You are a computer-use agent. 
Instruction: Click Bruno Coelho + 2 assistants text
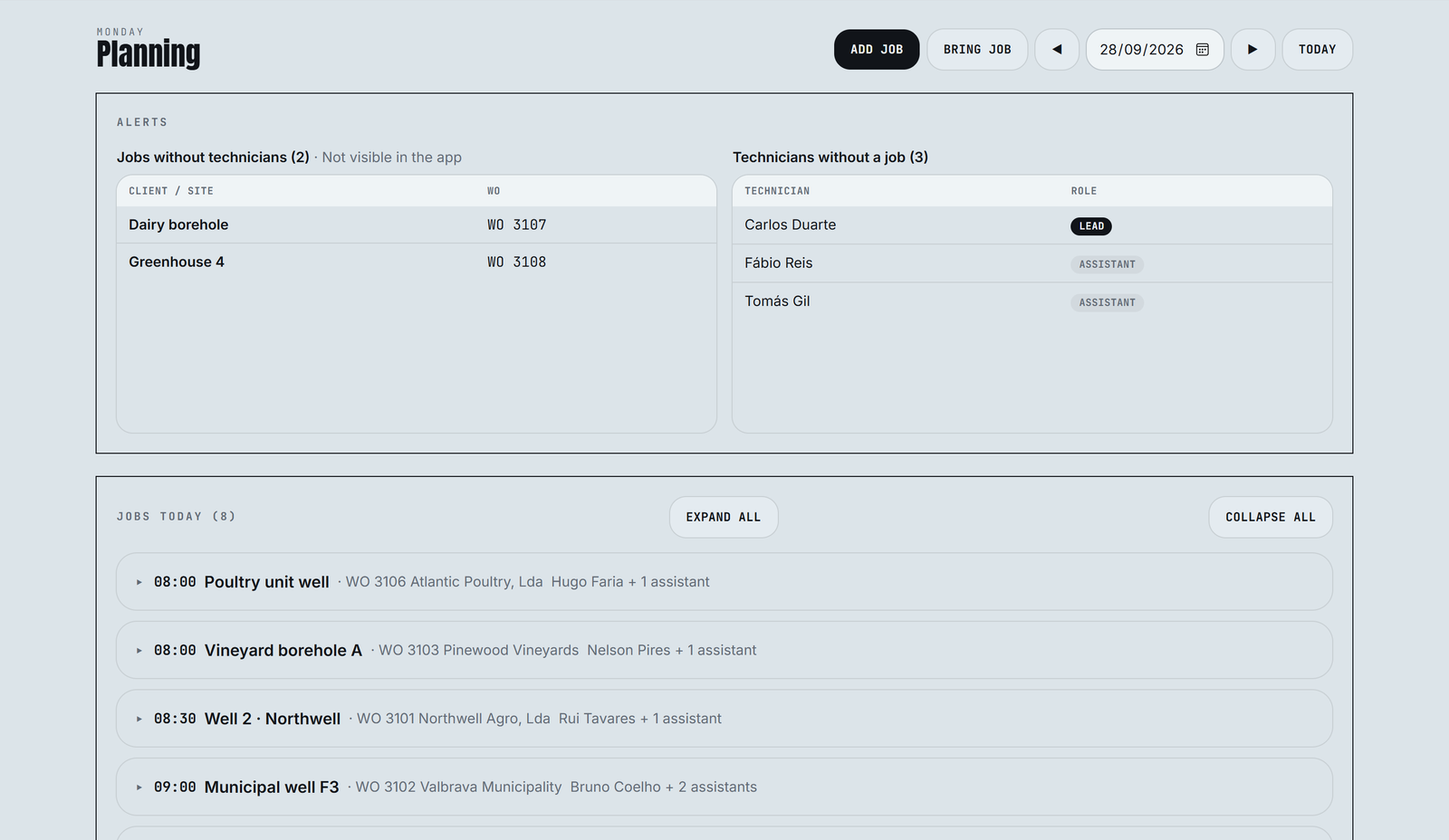click(x=664, y=787)
